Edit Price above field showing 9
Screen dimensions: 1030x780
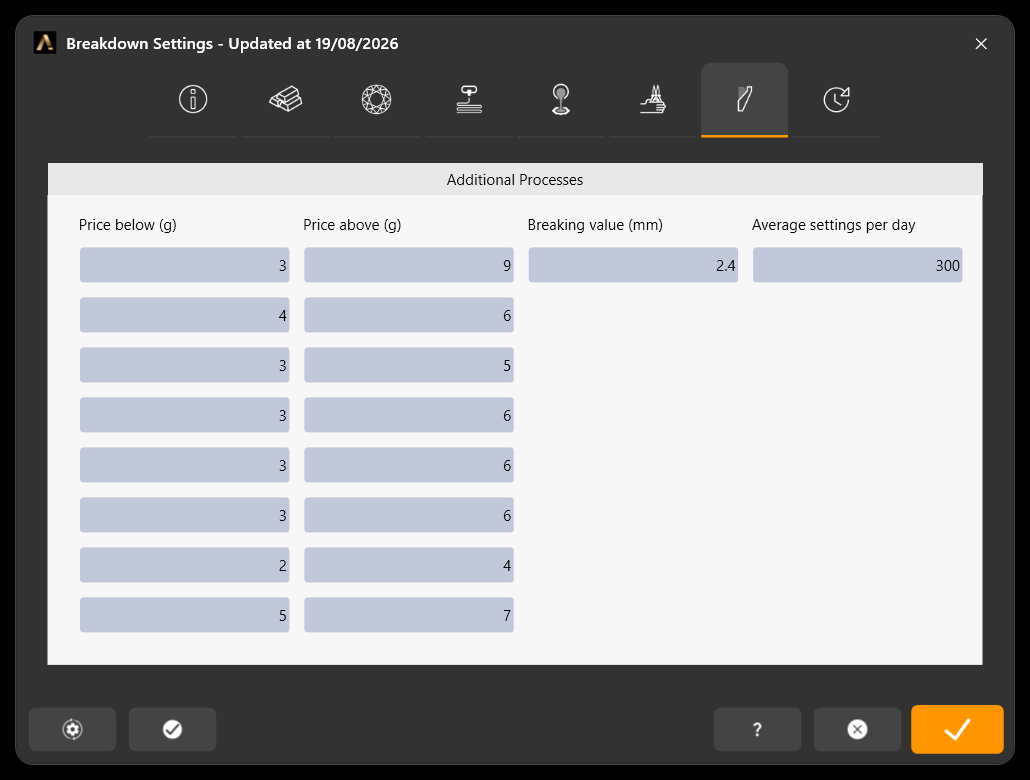[409, 265]
